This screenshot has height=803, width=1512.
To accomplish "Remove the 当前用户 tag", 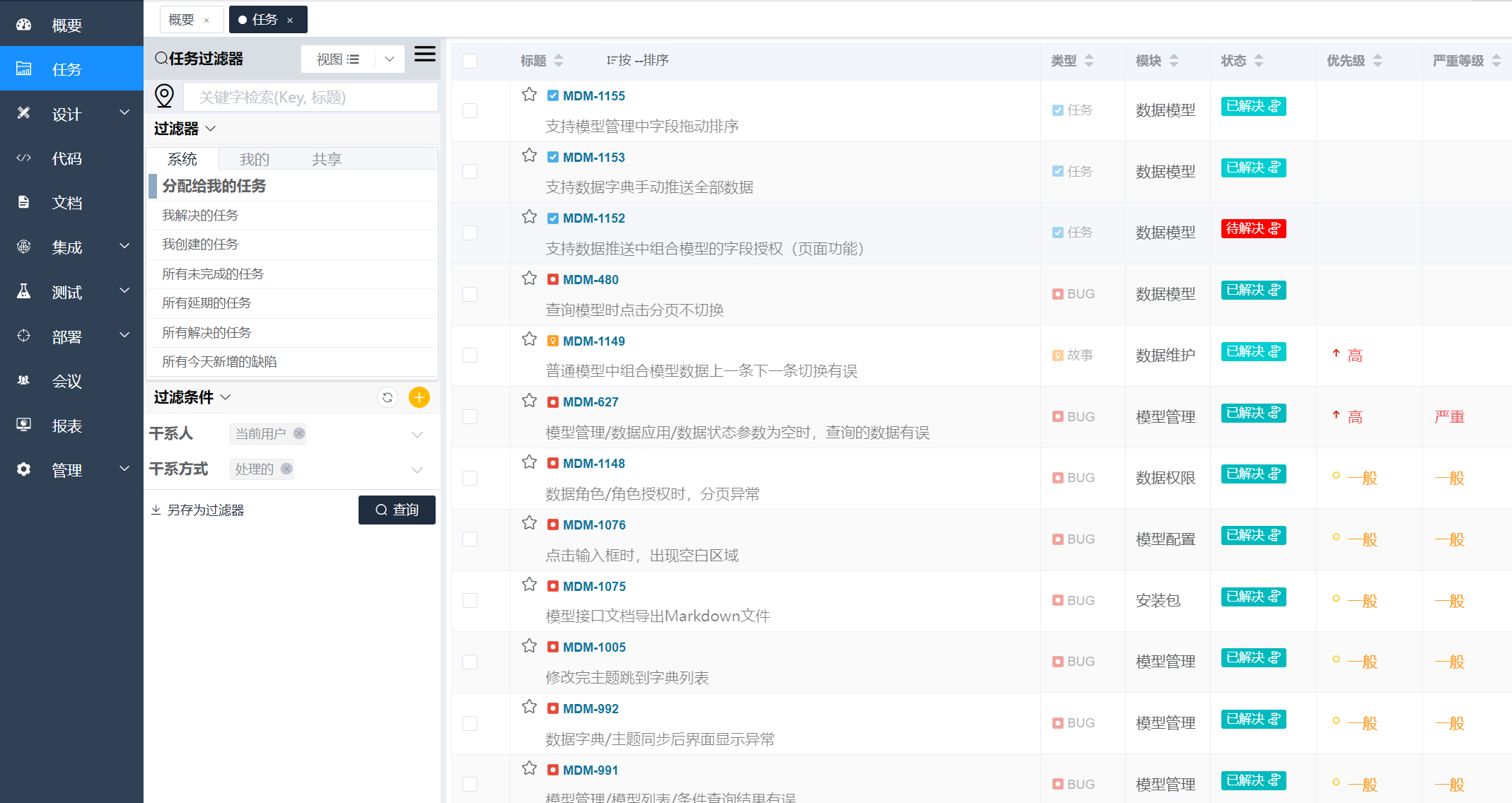I will [299, 433].
